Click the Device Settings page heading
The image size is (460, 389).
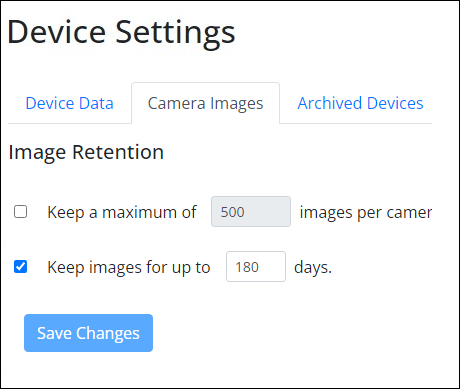[x=121, y=33]
